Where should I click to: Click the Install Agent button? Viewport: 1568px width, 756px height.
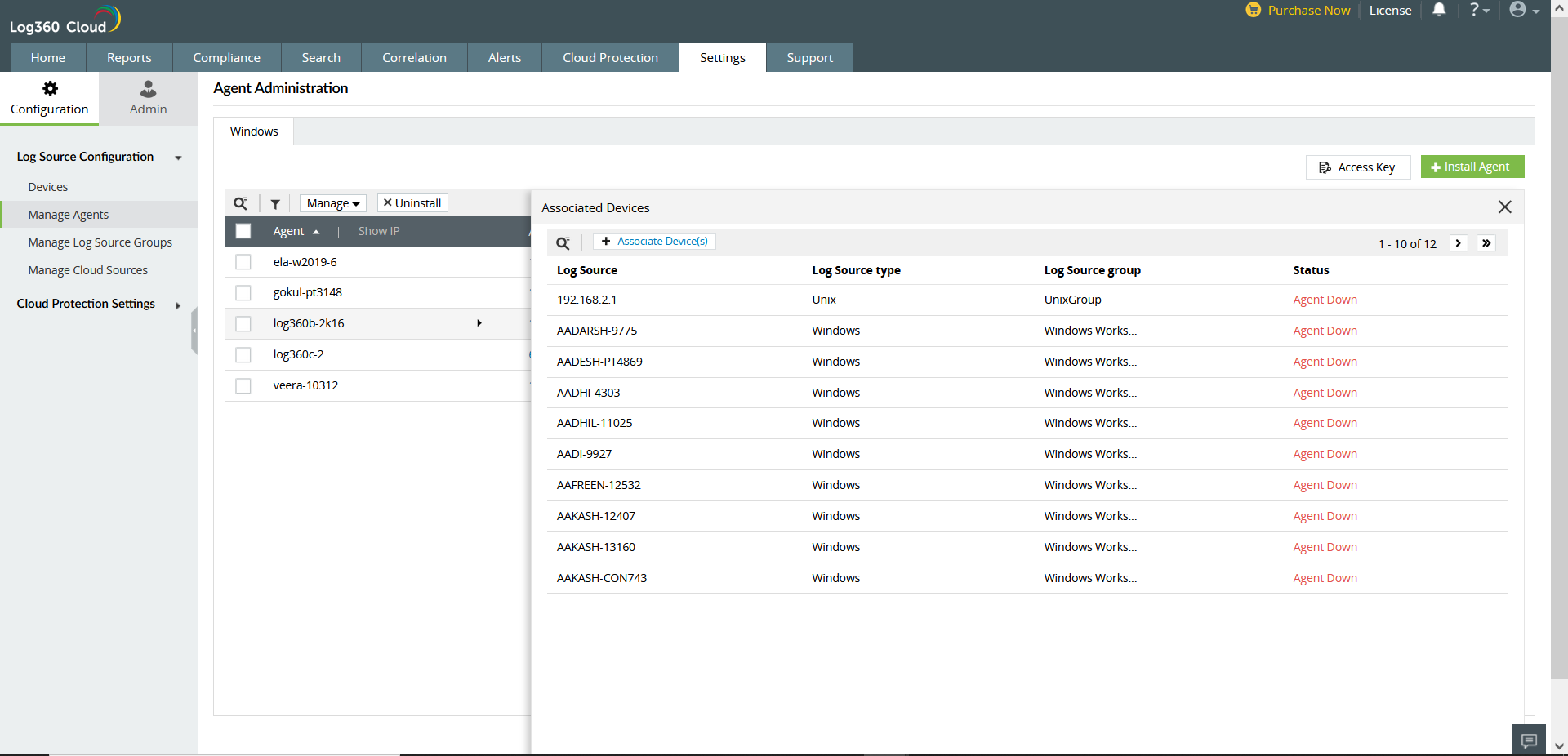pyautogui.click(x=1472, y=167)
